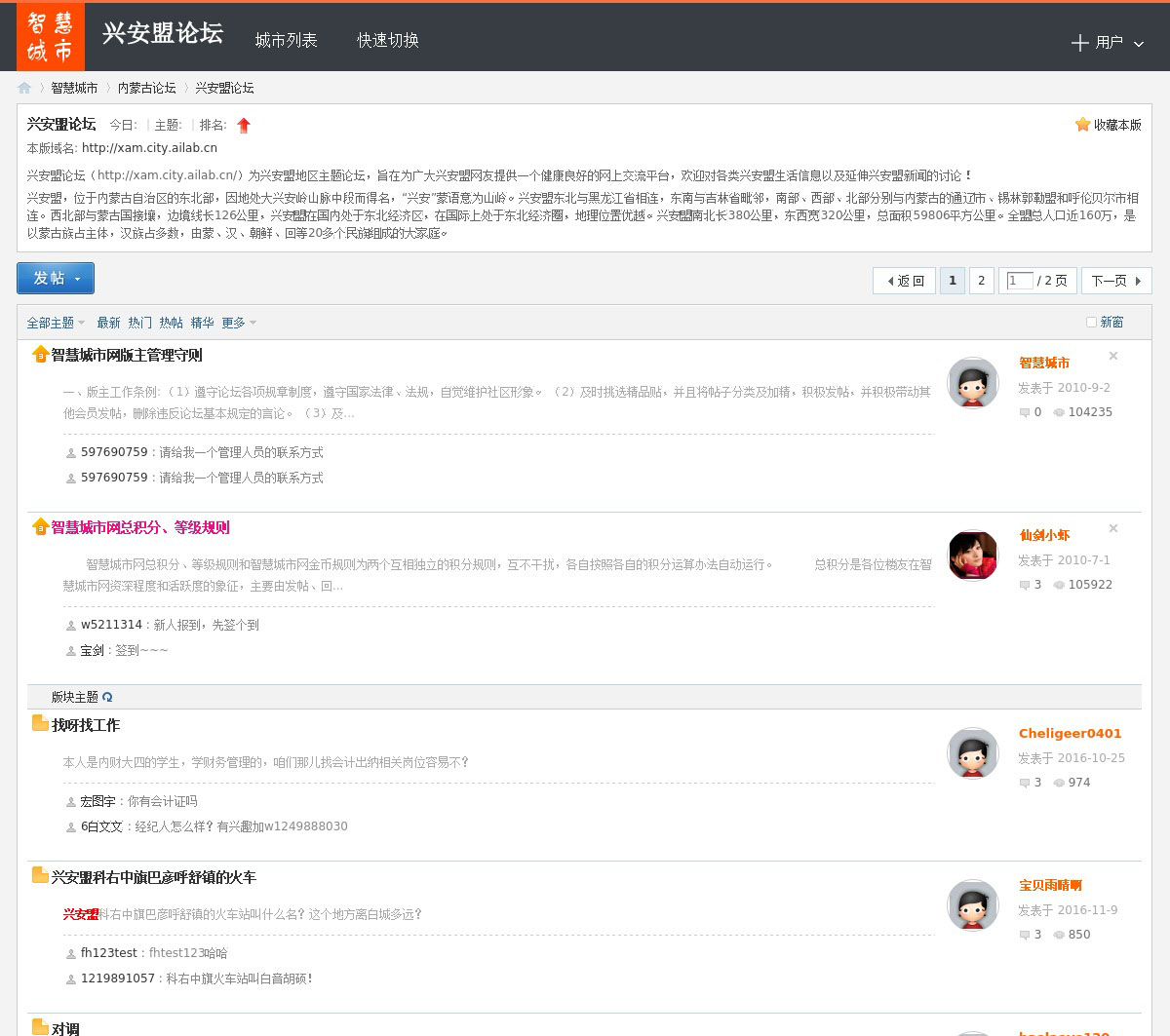Viewport: 1170px width, 1036px height.
Task: Hide the 智慧城市网版主管理守则 post with X
Action: point(1113,356)
